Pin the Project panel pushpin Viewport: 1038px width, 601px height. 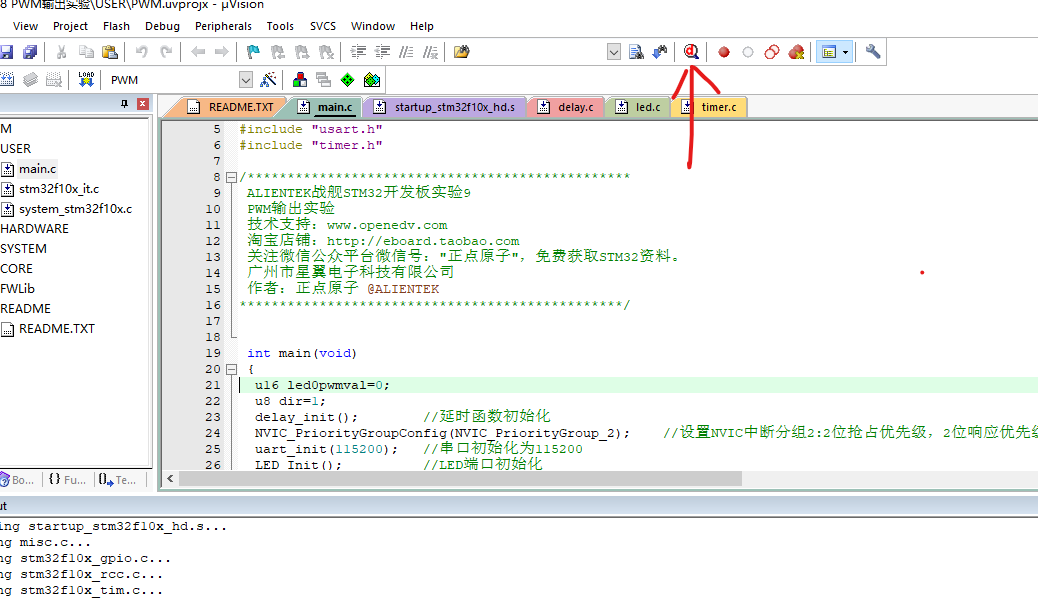[x=124, y=104]
